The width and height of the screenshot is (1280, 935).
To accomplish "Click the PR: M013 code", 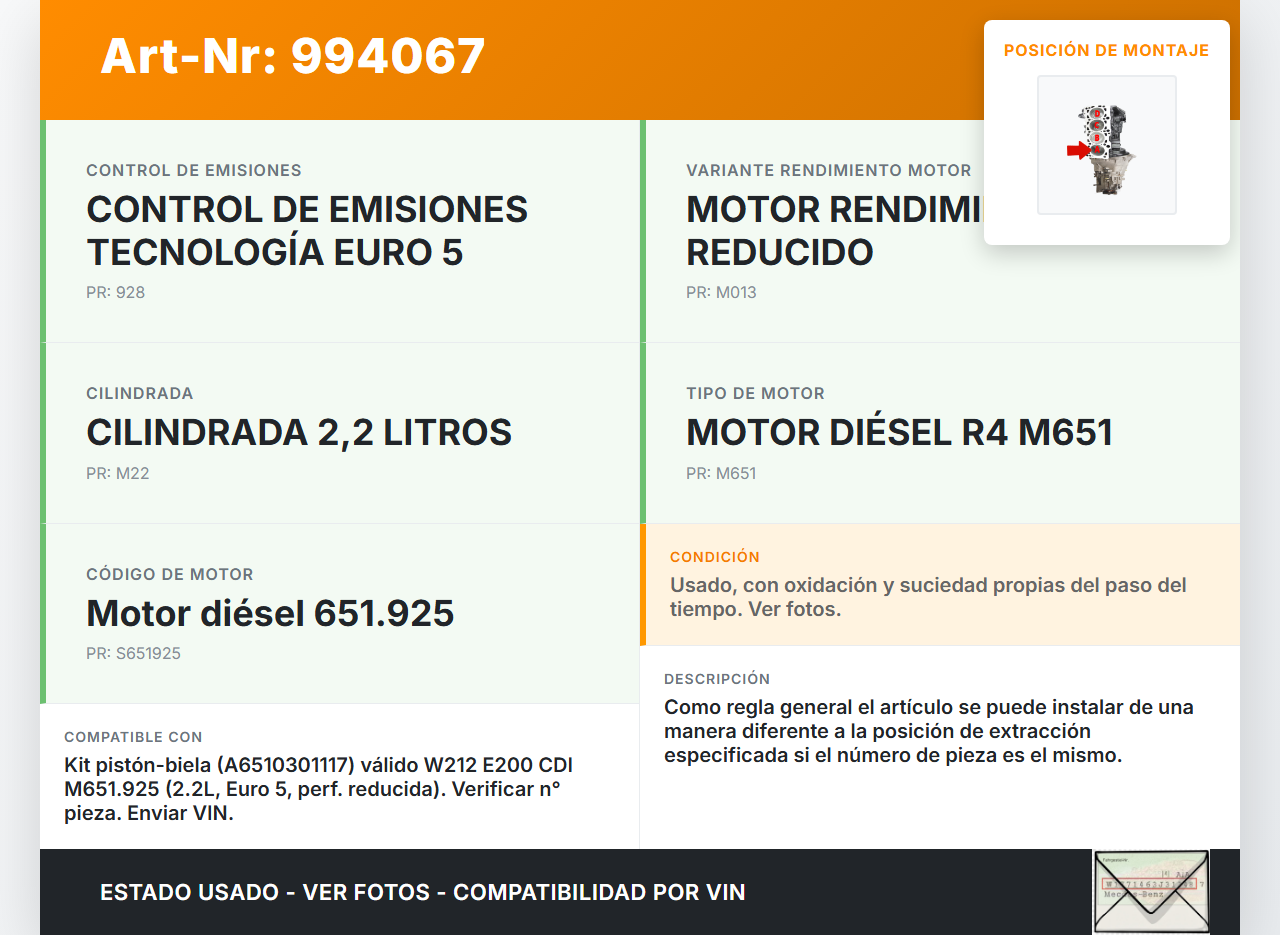I will point(721,293).
